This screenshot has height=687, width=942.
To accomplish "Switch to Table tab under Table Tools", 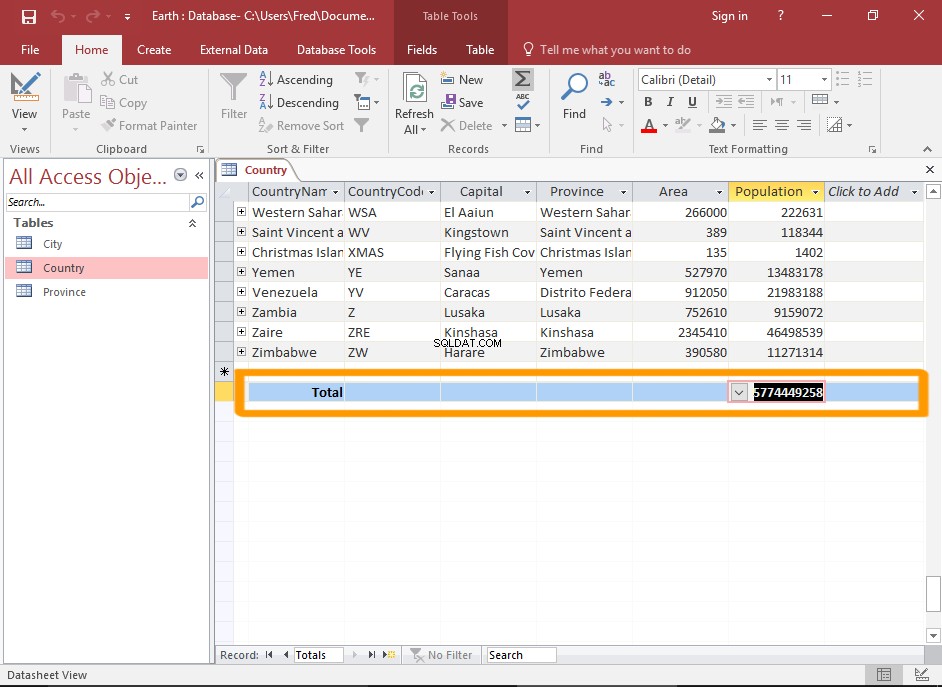I will pyautogui.click(x=480, y=50).
